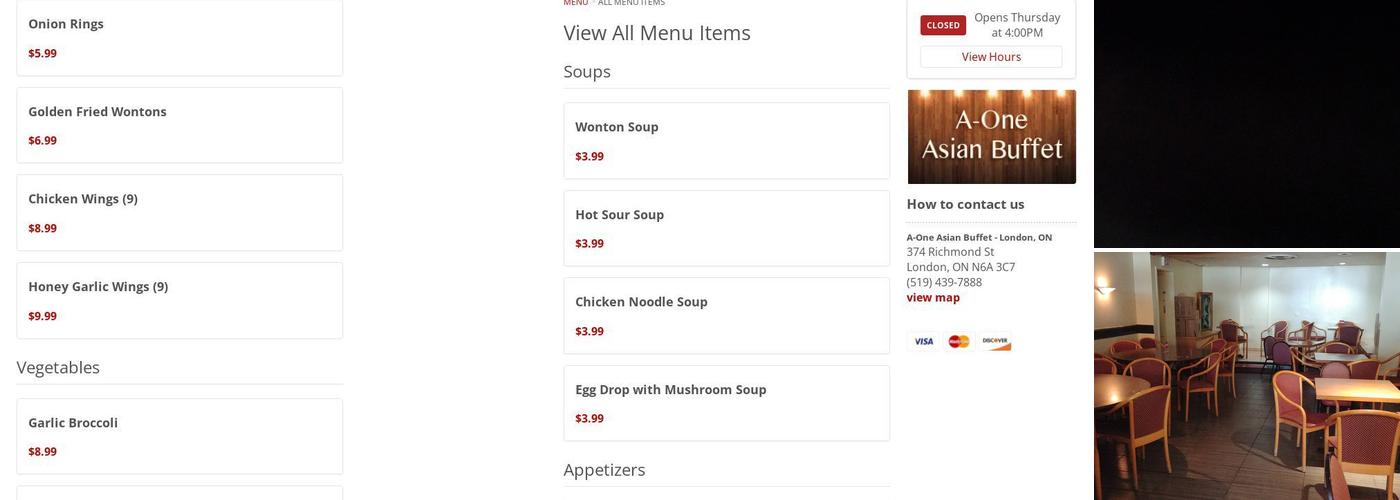Click the restaurant phone number
Image resolution: width=1400 pixels, height=500 pixels.
coord(944,282)
